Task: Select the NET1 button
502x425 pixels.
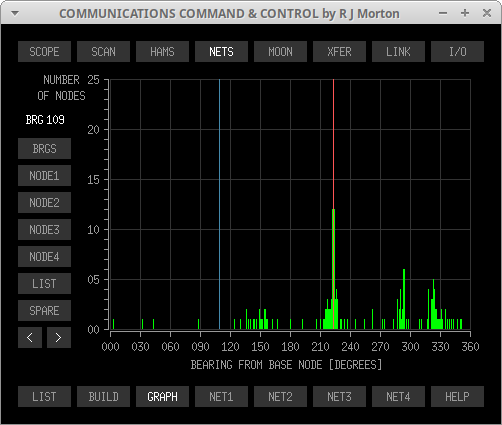Action: pos(221,397)
